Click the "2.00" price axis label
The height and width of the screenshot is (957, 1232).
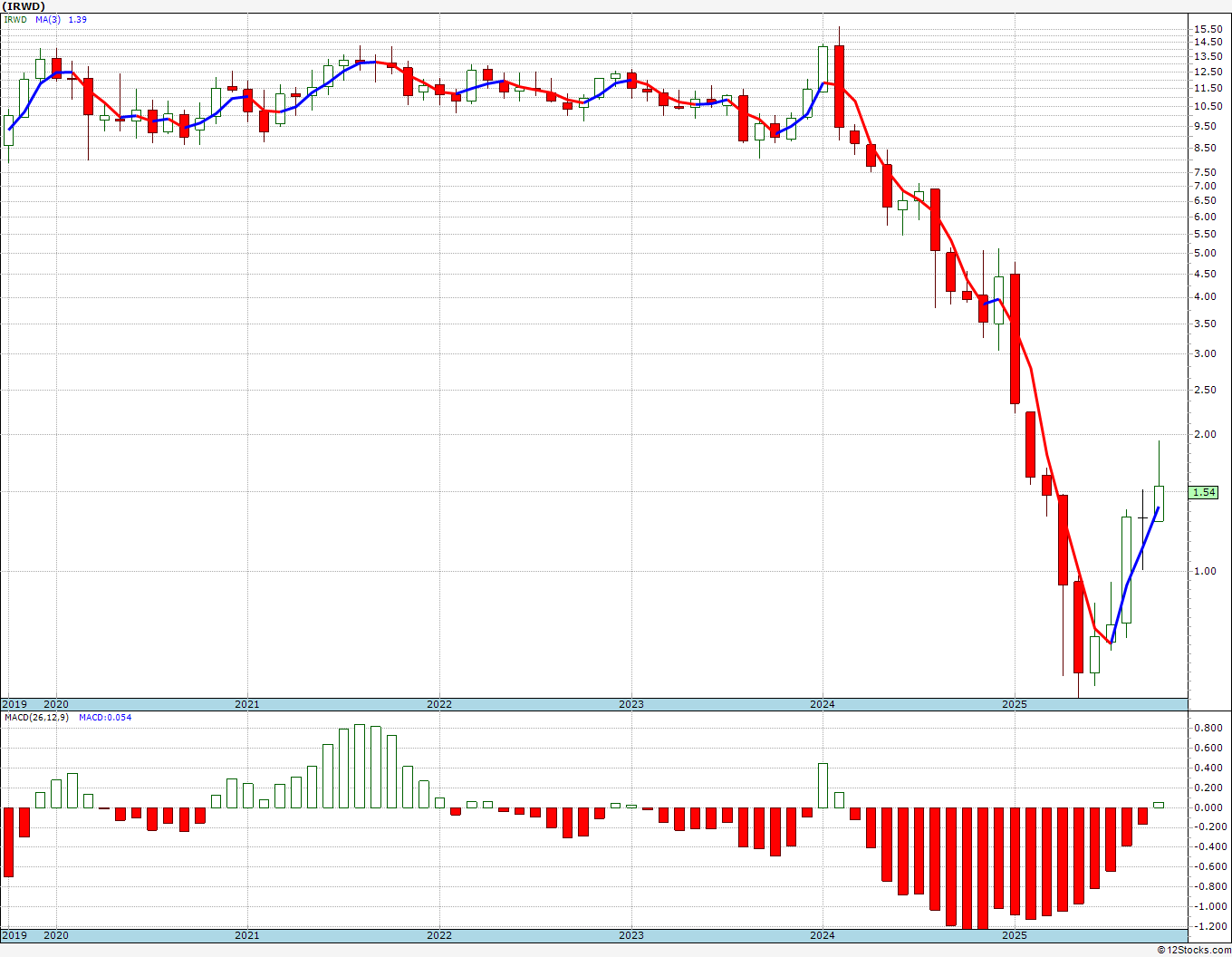[1205, 434]
